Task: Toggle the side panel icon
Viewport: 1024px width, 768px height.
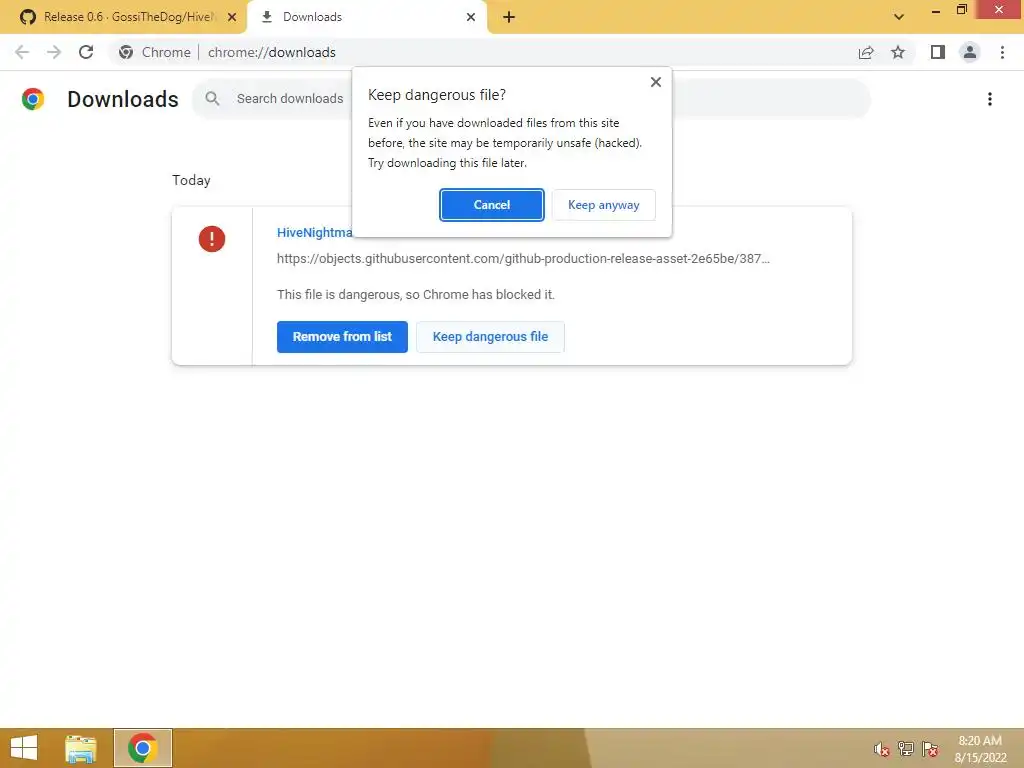Action: pyautogui.click(x=938, y=52)
